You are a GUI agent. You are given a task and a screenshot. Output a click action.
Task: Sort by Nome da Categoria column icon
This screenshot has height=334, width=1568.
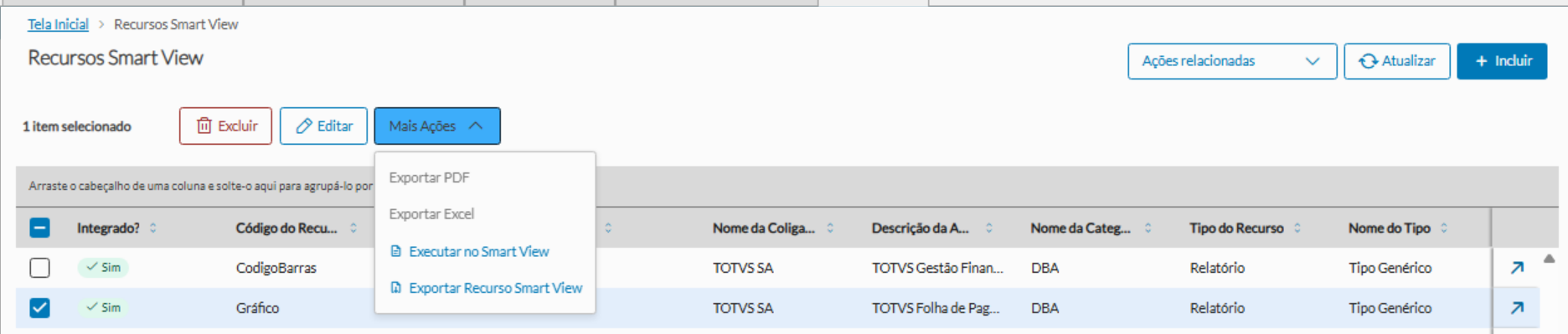[x=1148, y=228]
